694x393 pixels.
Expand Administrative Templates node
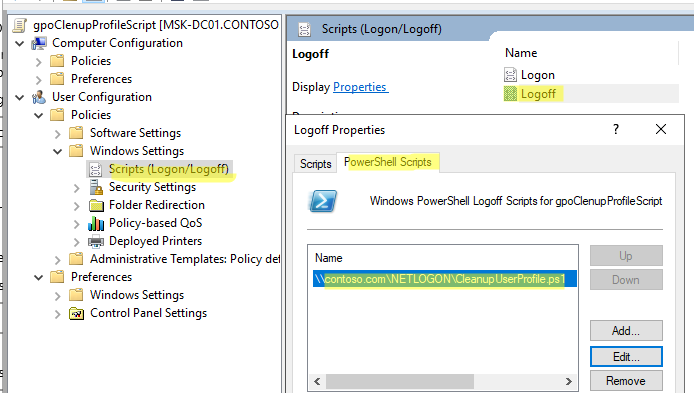click(x=58, y=260)
